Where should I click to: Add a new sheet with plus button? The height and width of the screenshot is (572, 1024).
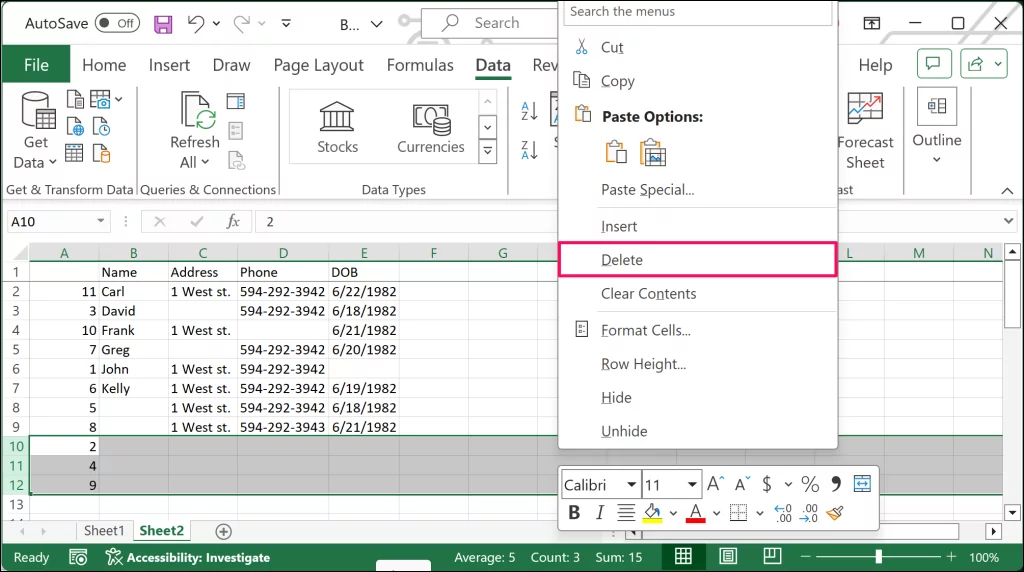click(x=223, y=532)
